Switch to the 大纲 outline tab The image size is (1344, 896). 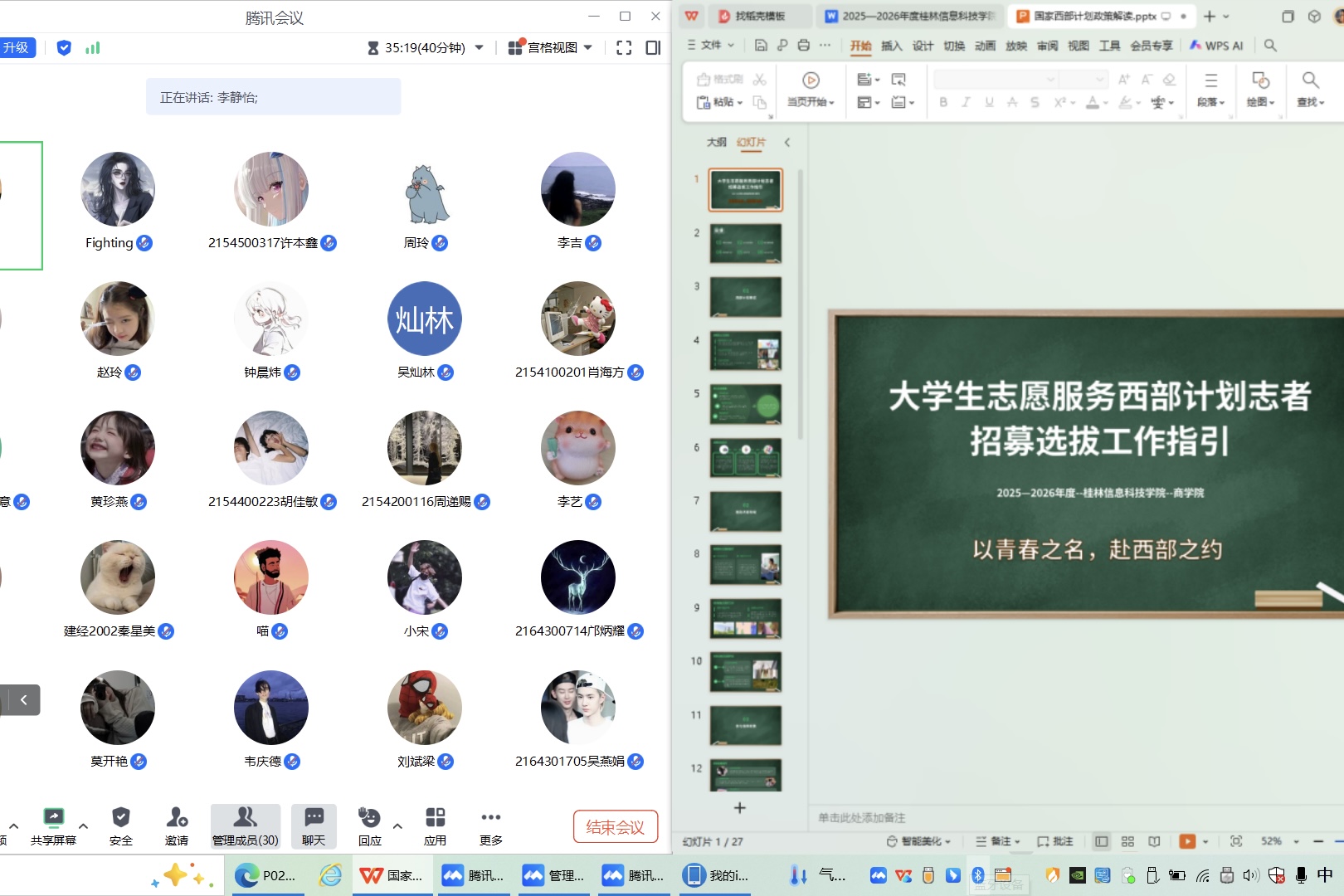(x=716, y=142)
